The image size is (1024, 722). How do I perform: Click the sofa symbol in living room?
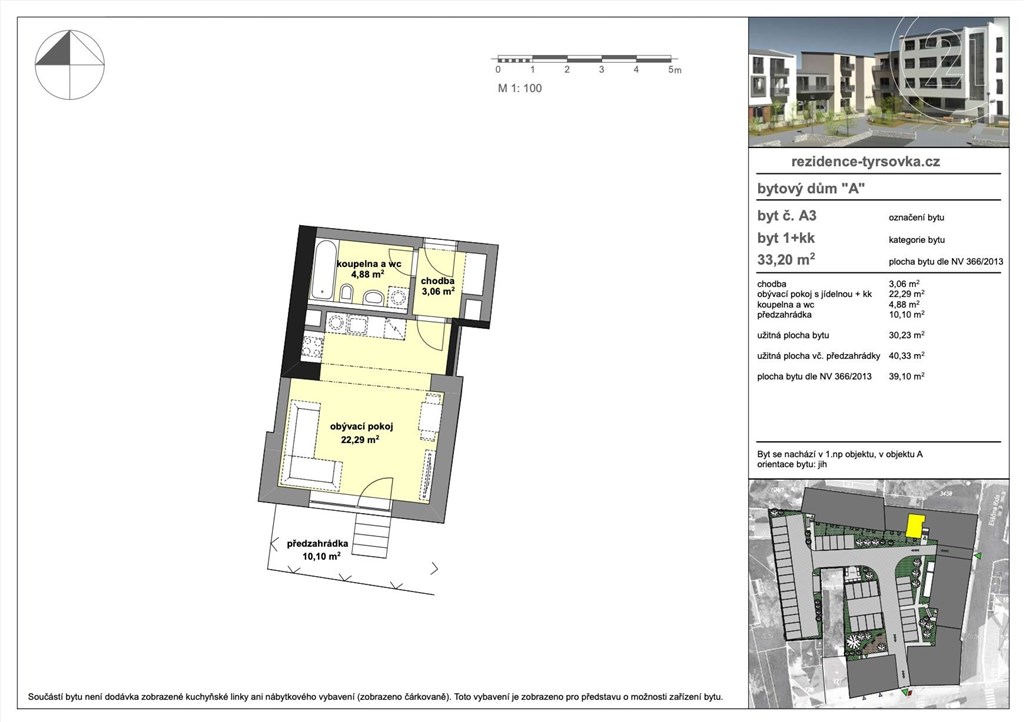tap(309, 446)
